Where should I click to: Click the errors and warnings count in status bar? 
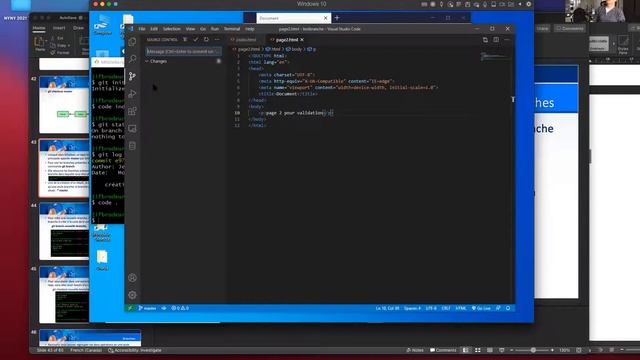(x=180, y=308)
